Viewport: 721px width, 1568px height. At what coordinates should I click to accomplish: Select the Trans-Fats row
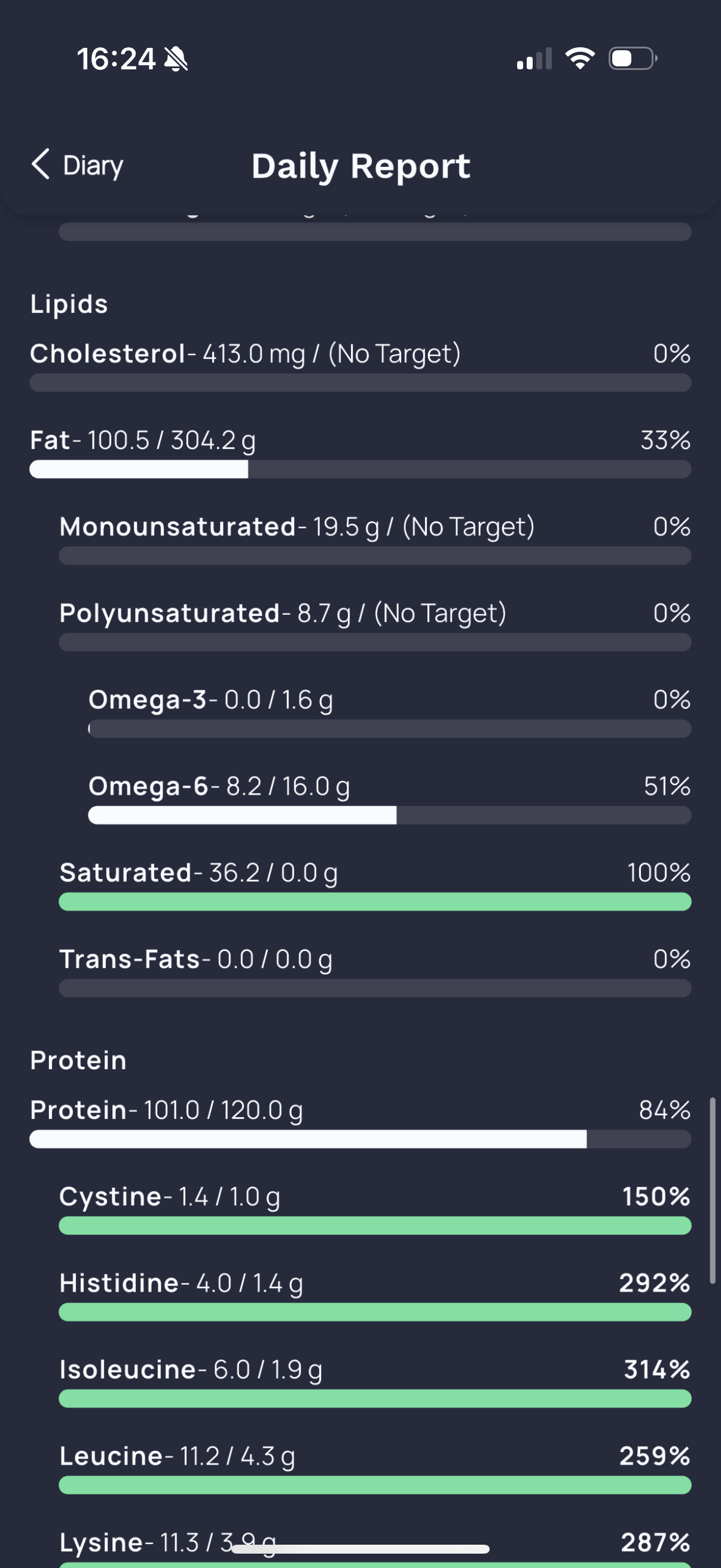click(375, 970)
